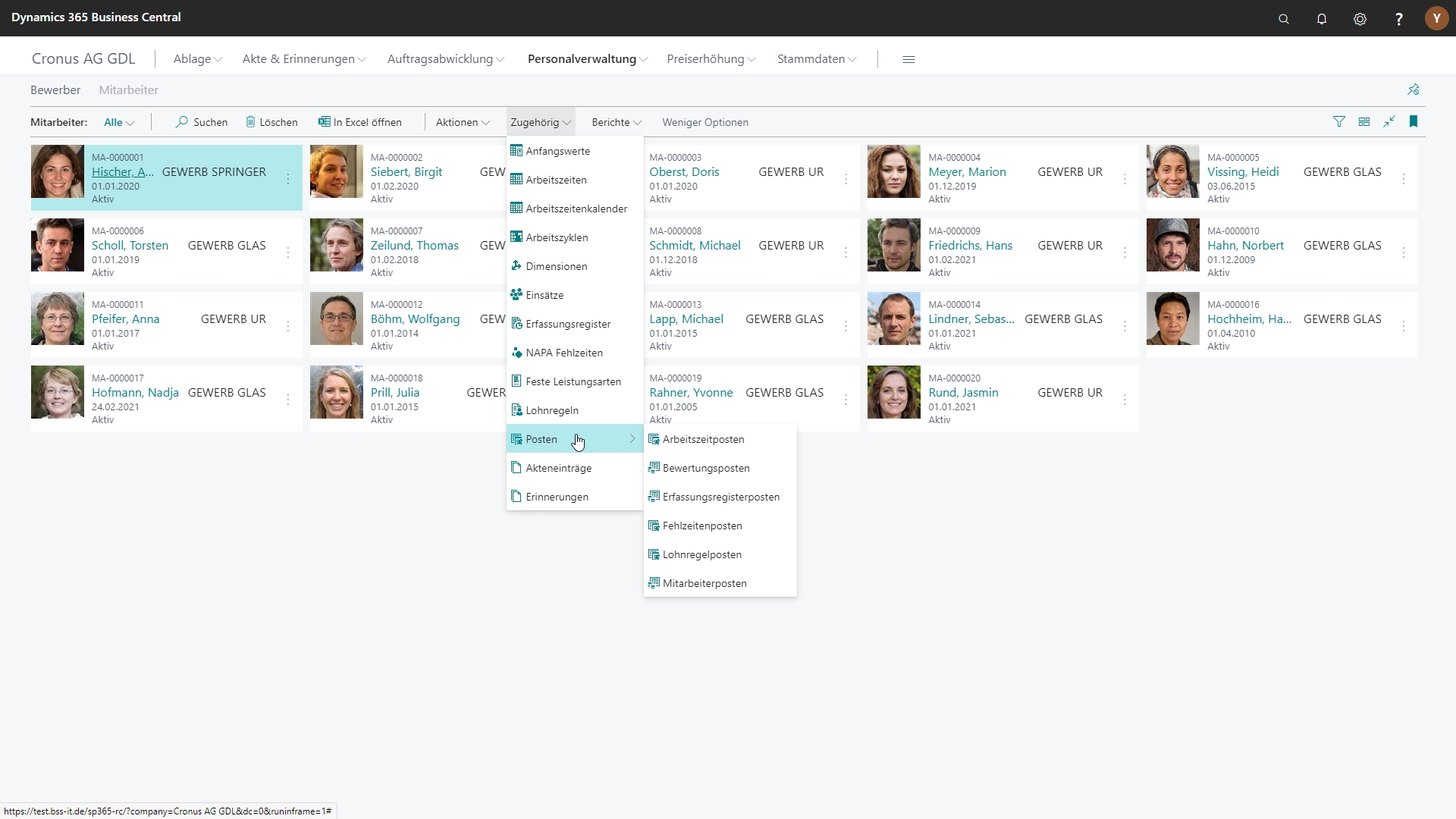Expand the Stammdaten navigation menu

click(816, 59)
